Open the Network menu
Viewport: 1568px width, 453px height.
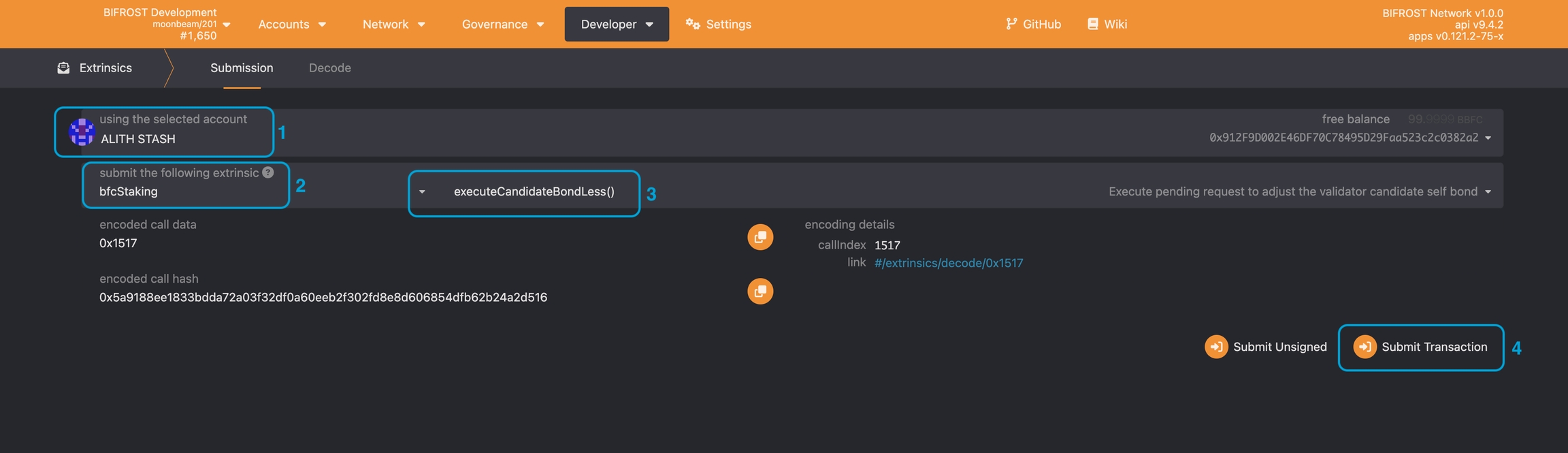tap(393, 24)
